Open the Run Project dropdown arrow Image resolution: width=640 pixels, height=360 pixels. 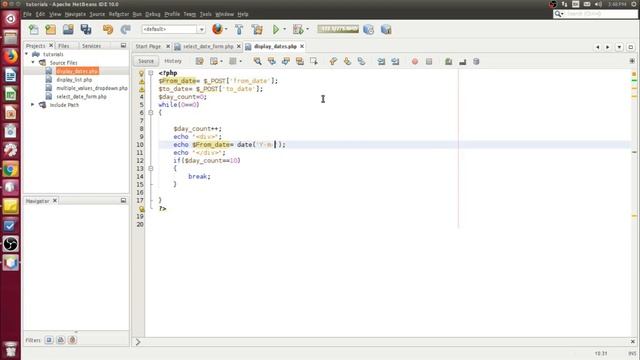(284, 29)
